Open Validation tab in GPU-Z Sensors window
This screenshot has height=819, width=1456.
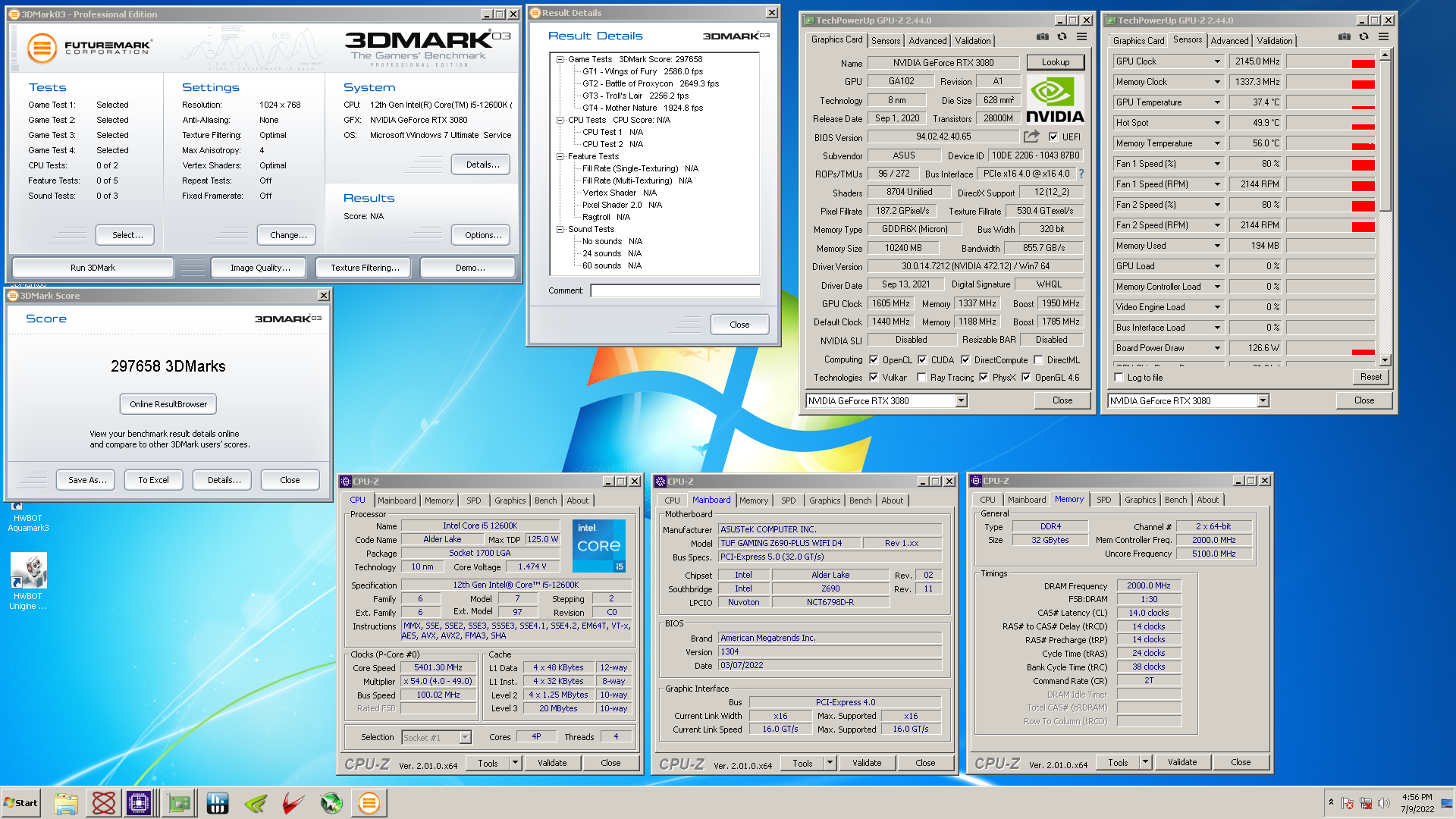tap(1274, 41)
